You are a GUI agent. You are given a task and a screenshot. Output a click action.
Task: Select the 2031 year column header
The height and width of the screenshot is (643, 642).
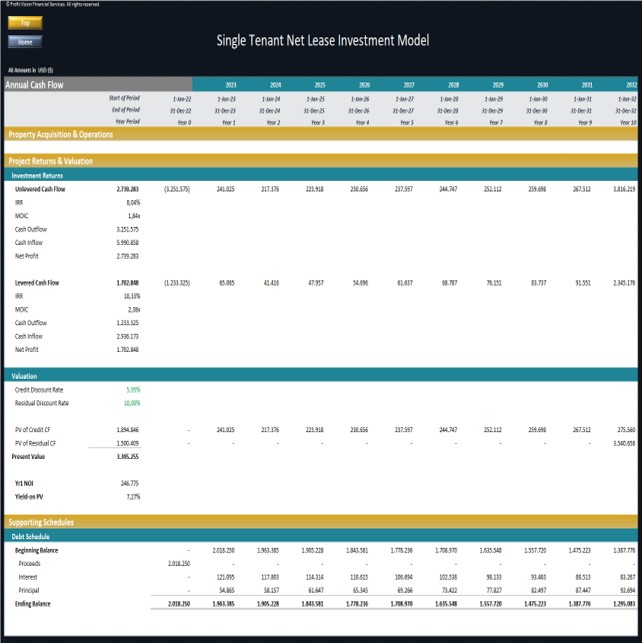pyautogui.click(x=587, y=85)
